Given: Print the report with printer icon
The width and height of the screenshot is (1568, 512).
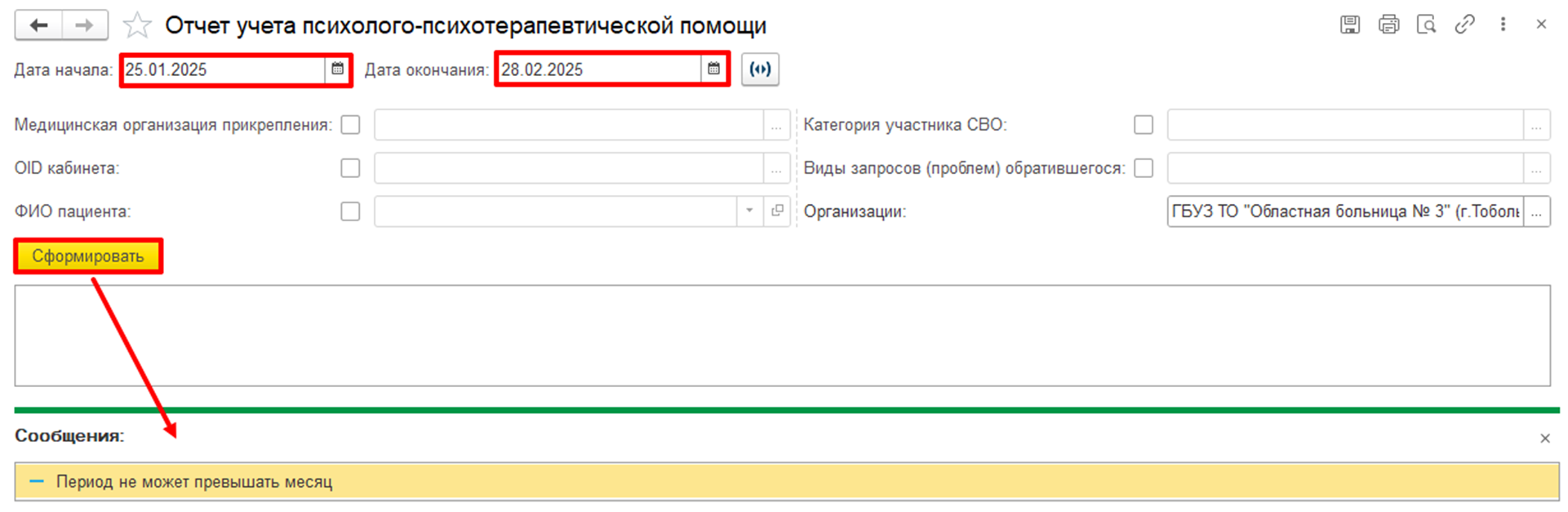Looking at the screenshot, I should coord(1388,24).
